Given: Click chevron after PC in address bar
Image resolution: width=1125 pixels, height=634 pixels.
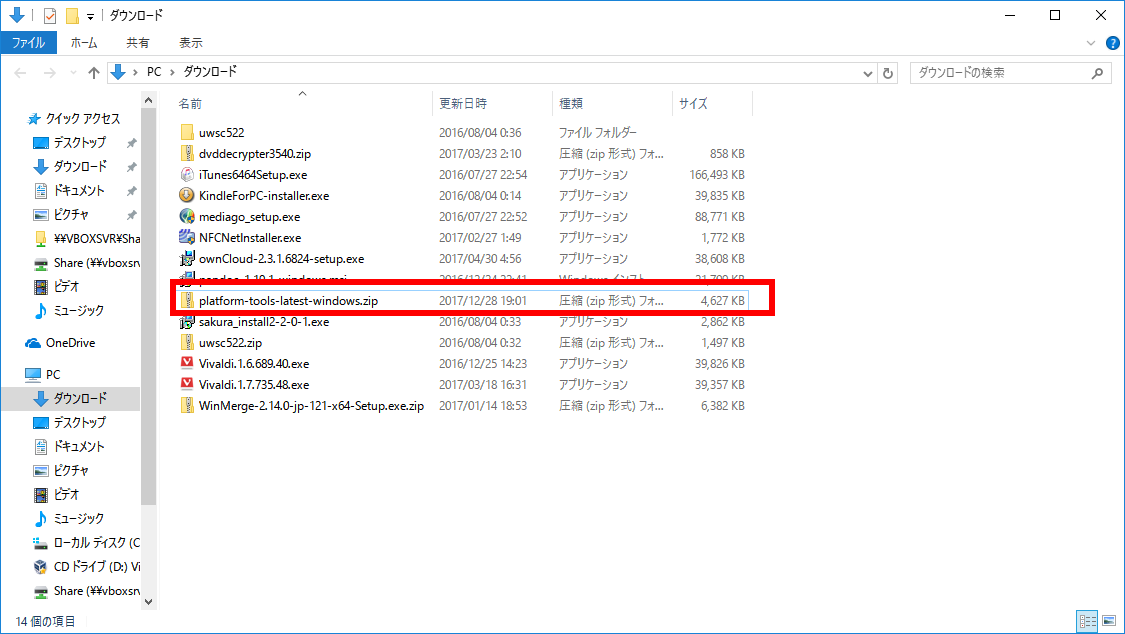Looking at the screenshot, I should 172,72.
